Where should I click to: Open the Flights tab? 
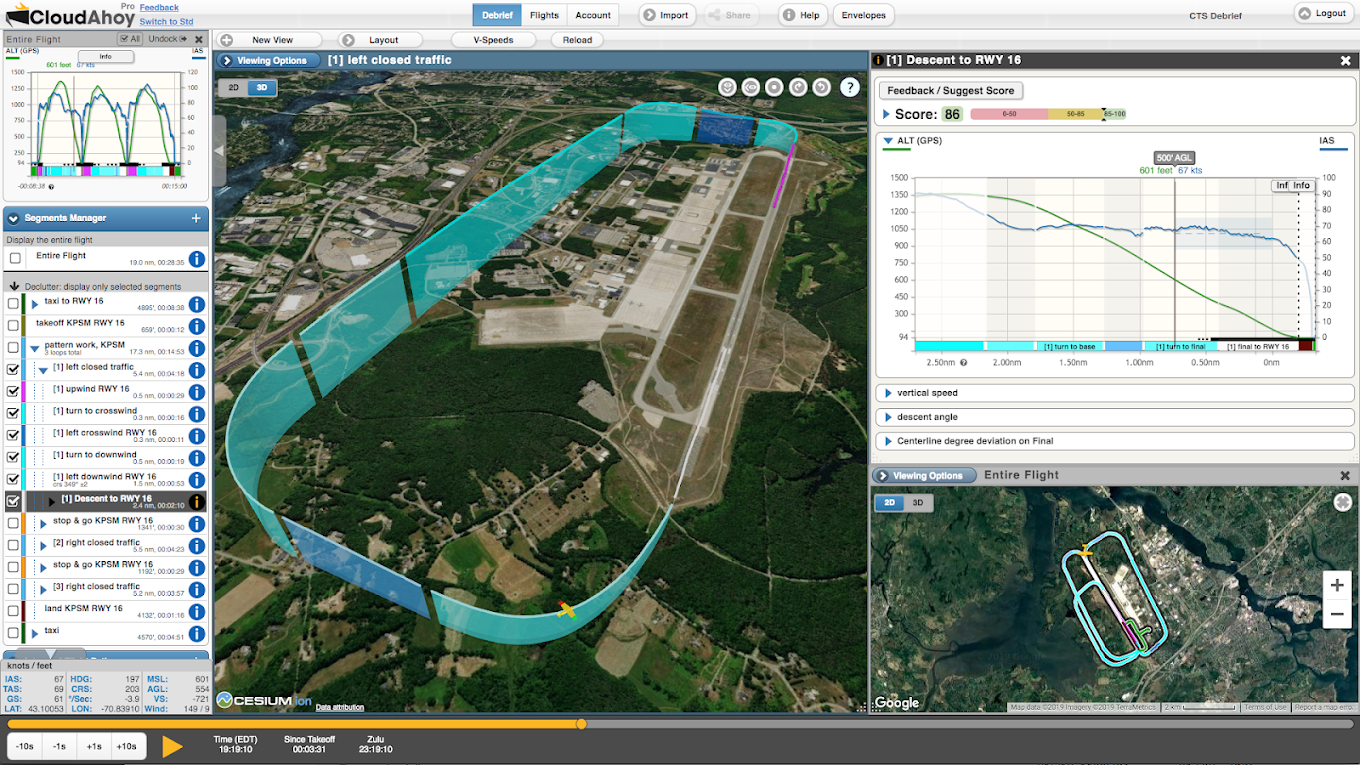tap(544, 15)
